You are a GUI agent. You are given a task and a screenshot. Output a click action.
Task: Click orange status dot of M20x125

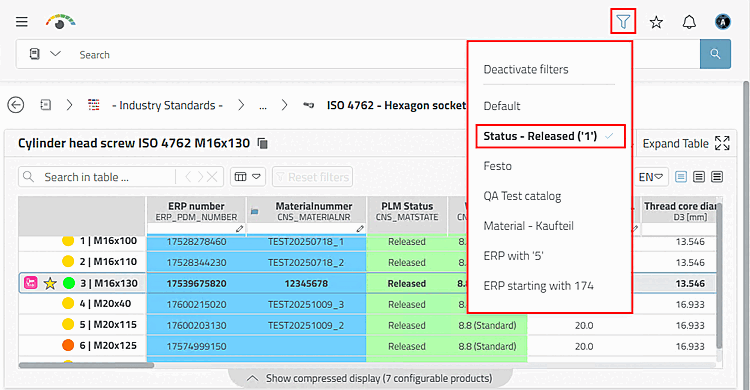[x=68, y=345]
